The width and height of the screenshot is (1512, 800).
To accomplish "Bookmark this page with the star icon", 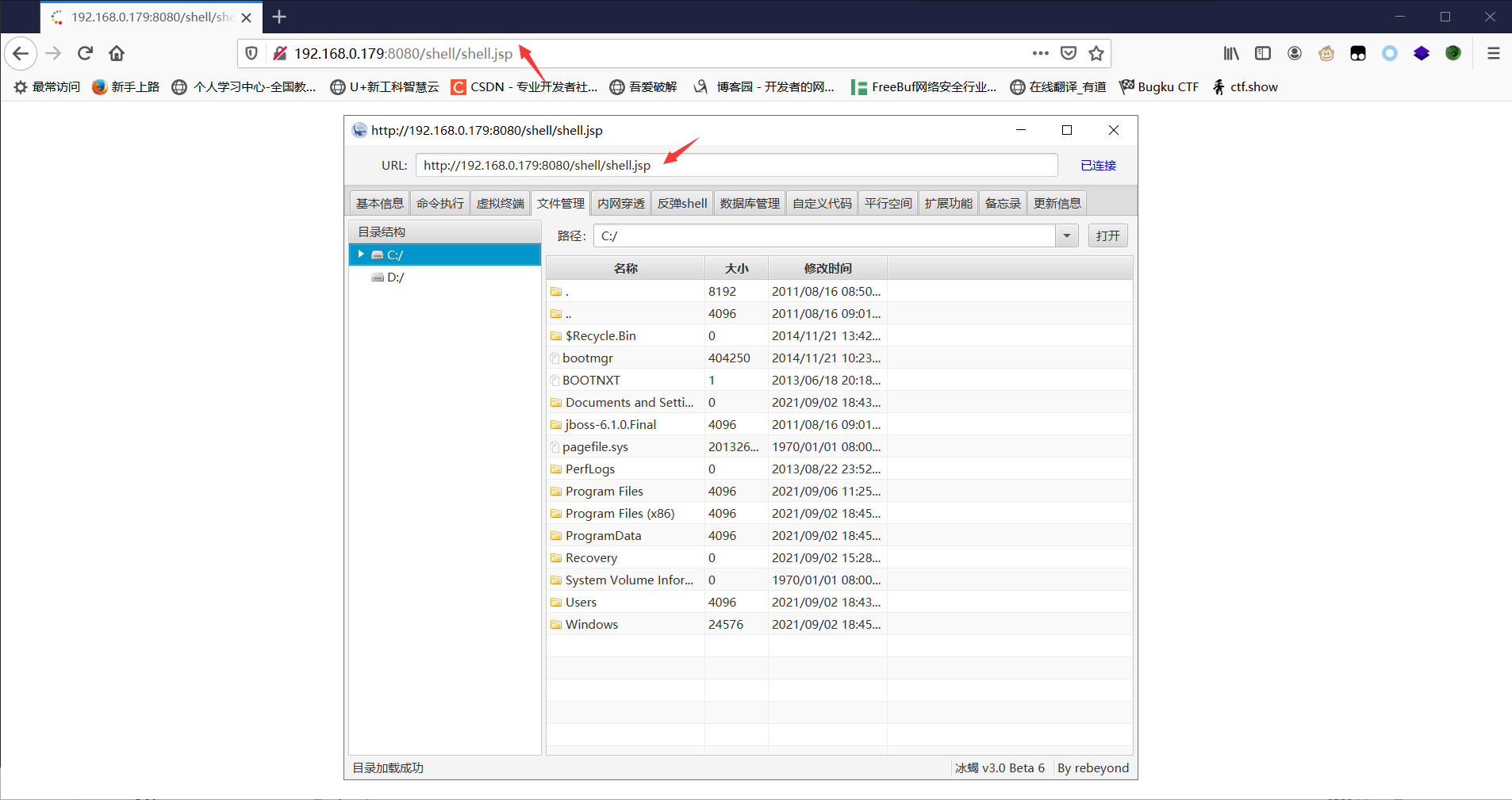I will coord(1096,53).
